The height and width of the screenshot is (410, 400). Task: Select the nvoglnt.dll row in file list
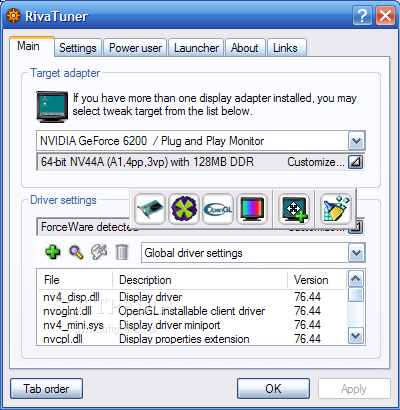point(192,311)
